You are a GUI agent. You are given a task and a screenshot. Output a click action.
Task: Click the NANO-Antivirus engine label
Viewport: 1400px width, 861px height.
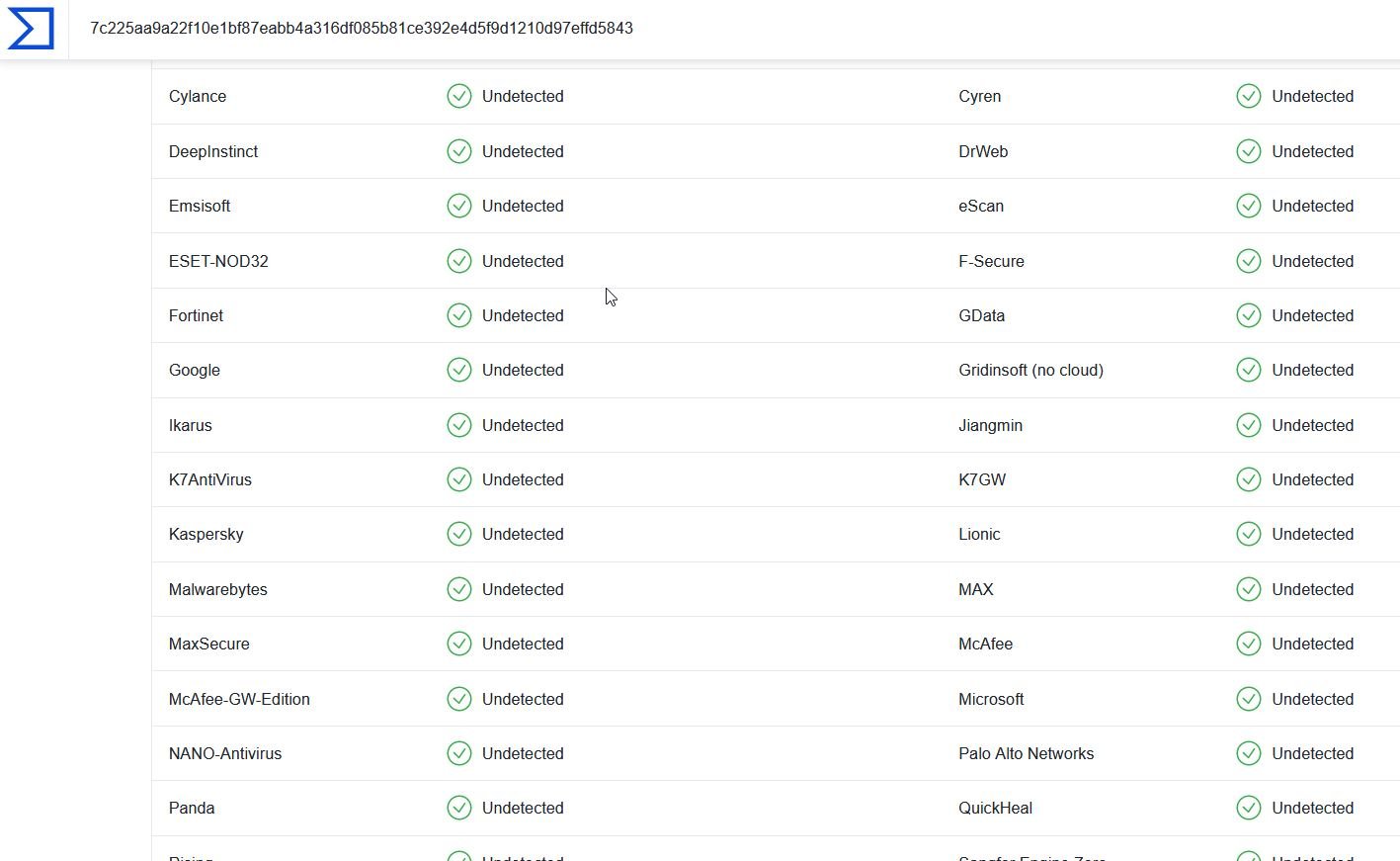pos(225,753)
